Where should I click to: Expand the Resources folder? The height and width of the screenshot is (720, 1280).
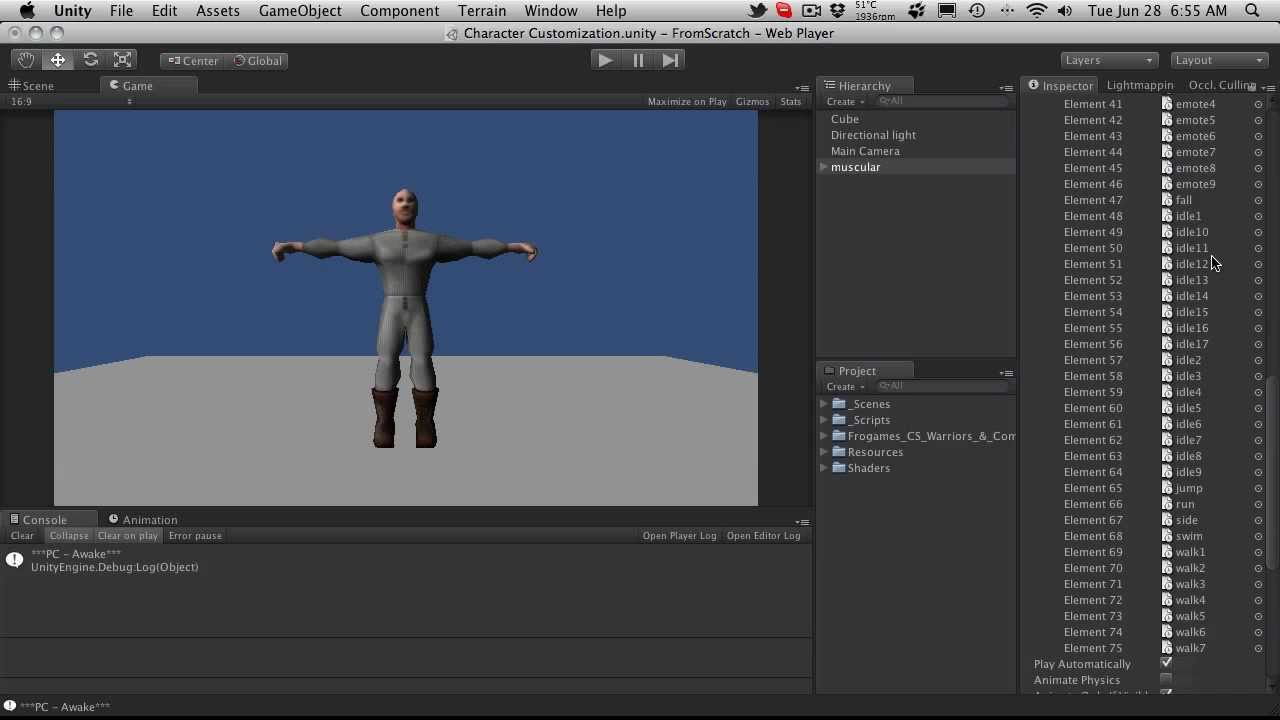click(x=824, y=452)
